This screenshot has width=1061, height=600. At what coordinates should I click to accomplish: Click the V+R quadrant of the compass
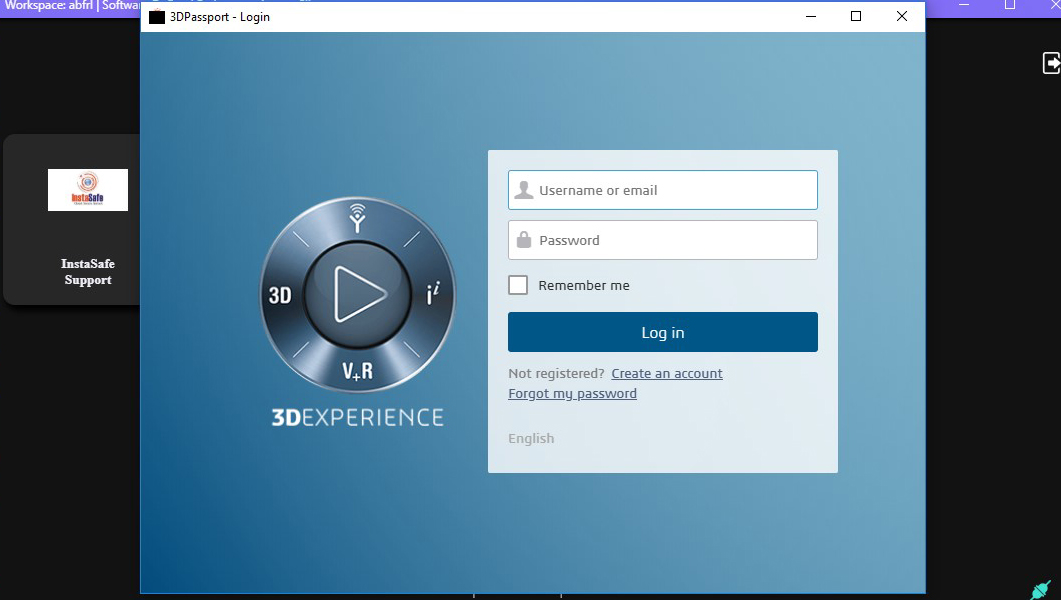click(x=357, y=371)
